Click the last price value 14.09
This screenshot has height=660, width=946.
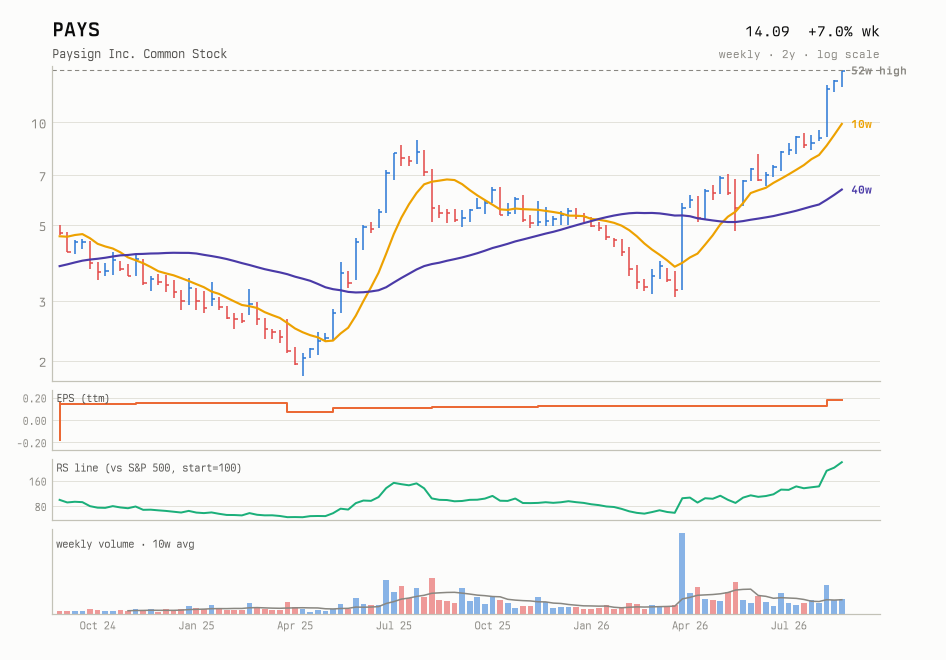point(767,31)
